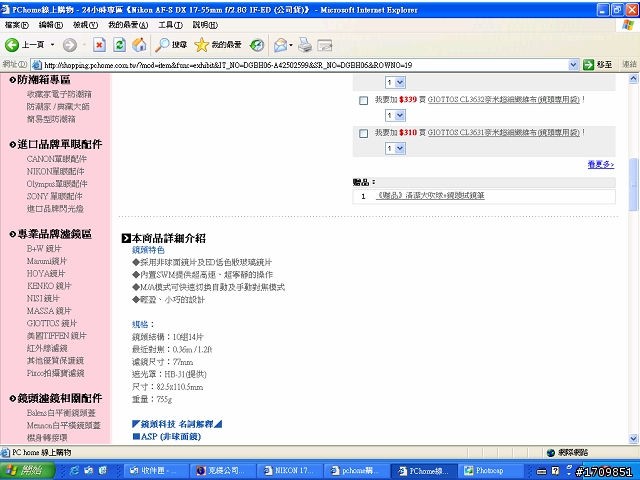Click the Windows flag logo throbber
Image resolution: width=640 pixels, height=480 pixels.
[x=628, y=25]
